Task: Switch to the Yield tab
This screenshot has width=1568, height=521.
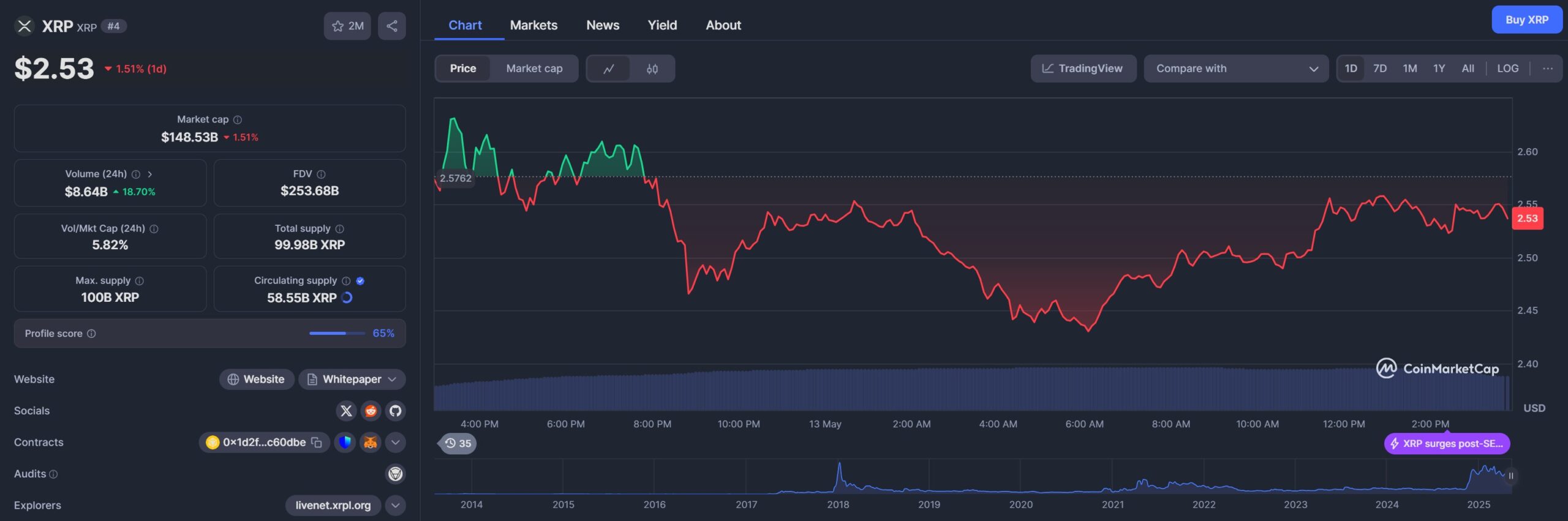Action: click(662, 25)
